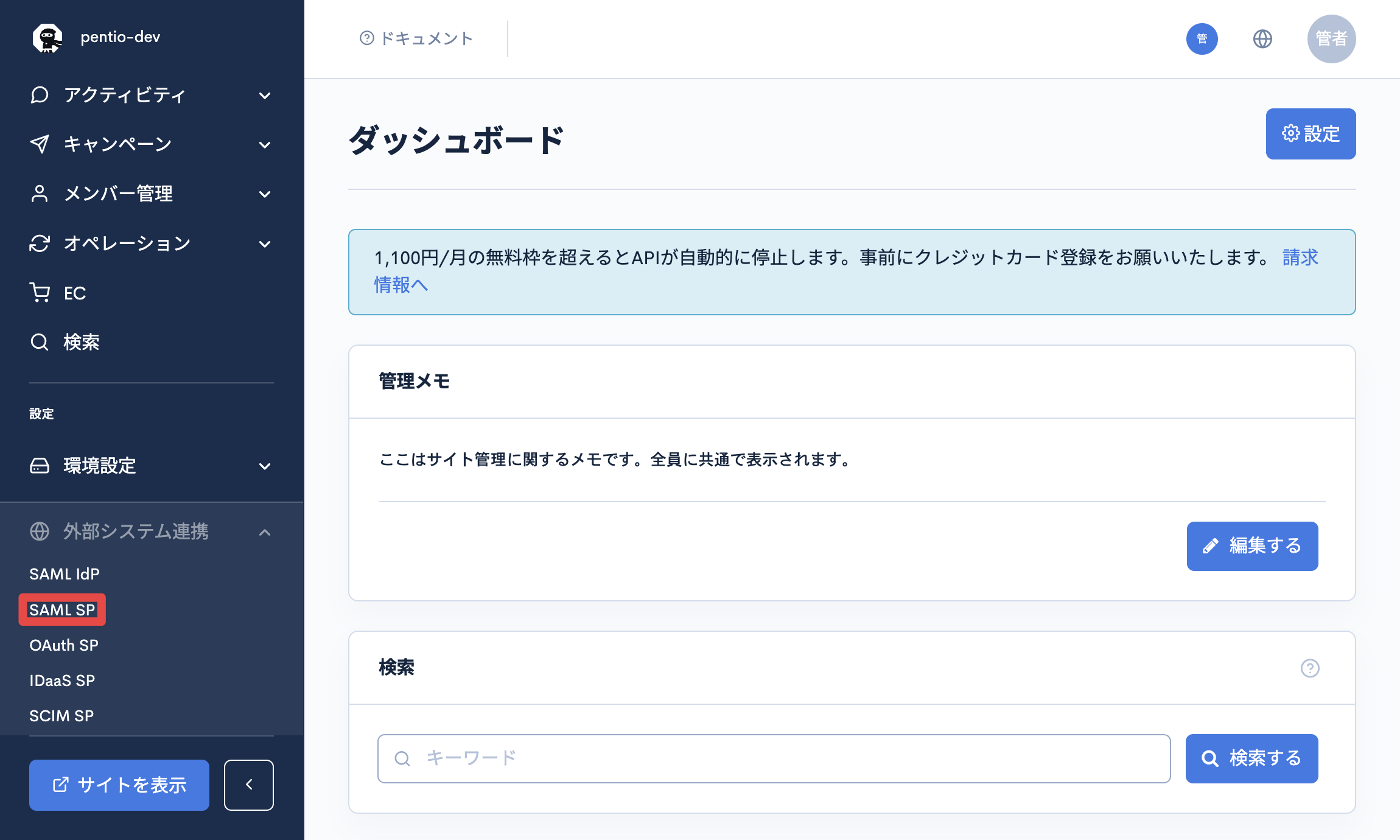Click the pentio-dev site name
This screenshot has height=840, width=1400.
pos(121,37)
